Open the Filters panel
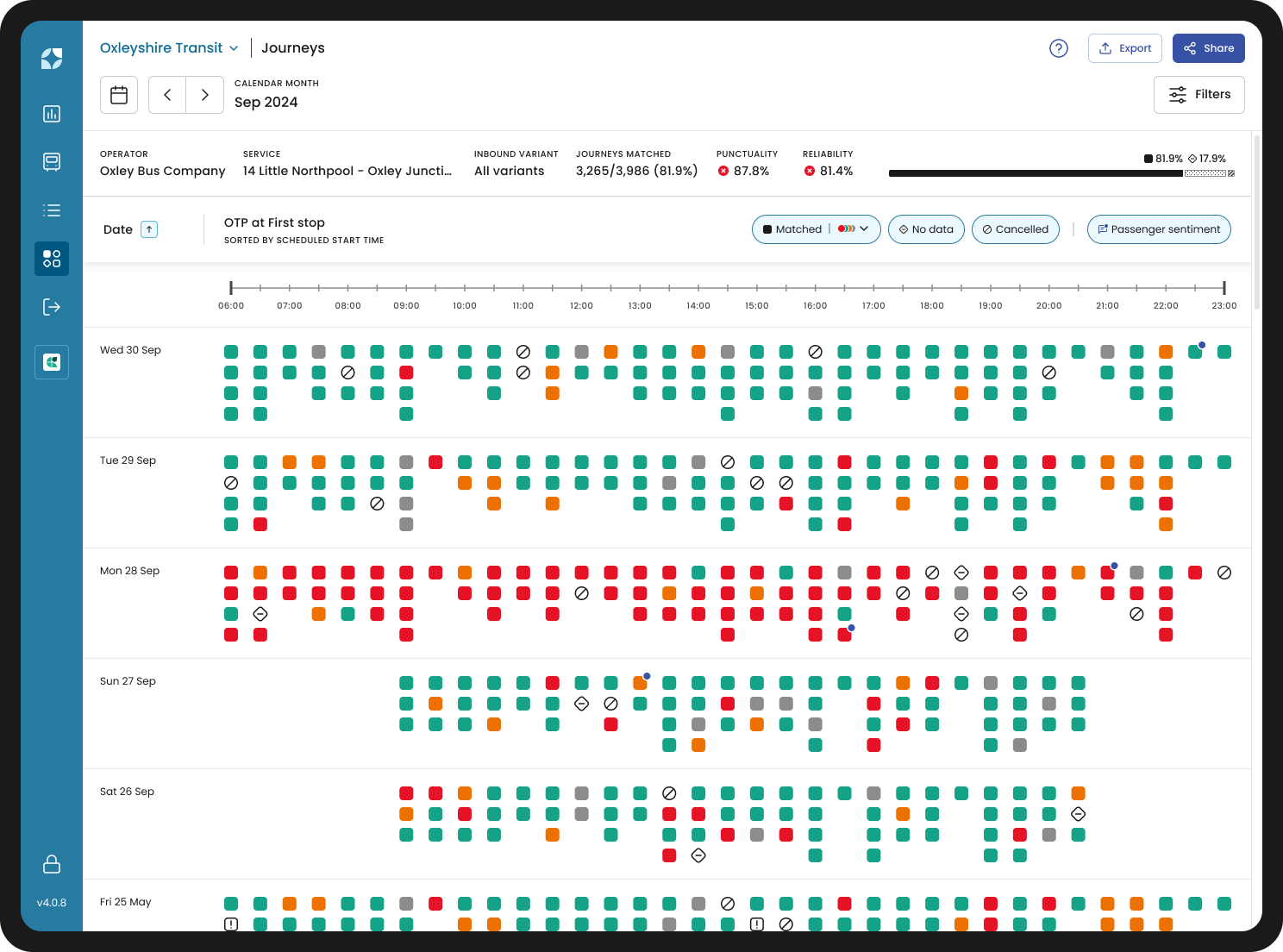Image resolution: width=1283 pixels, height=952 pixels. click(x=1199, y=95)
